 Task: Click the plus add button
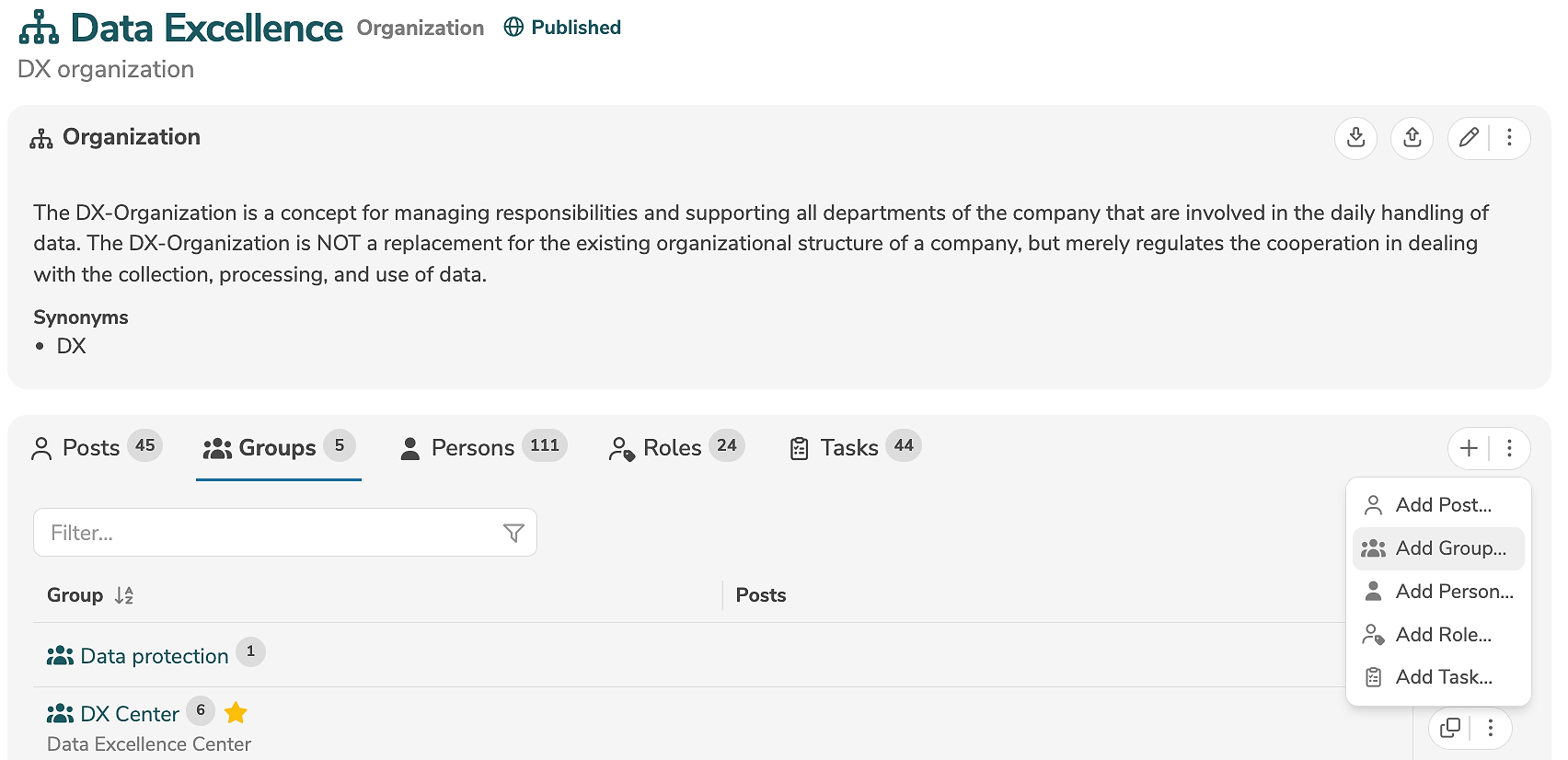click(x=1469, y=448)
